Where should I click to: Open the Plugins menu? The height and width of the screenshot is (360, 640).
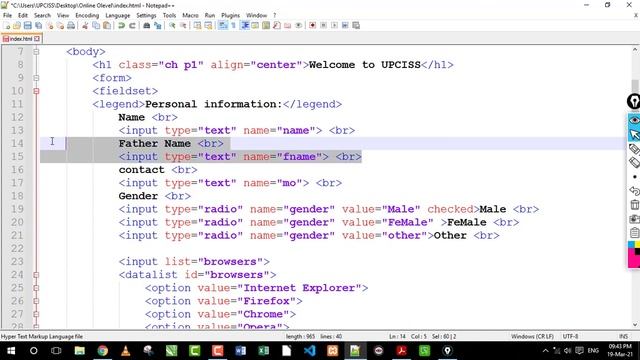[231, 15]
